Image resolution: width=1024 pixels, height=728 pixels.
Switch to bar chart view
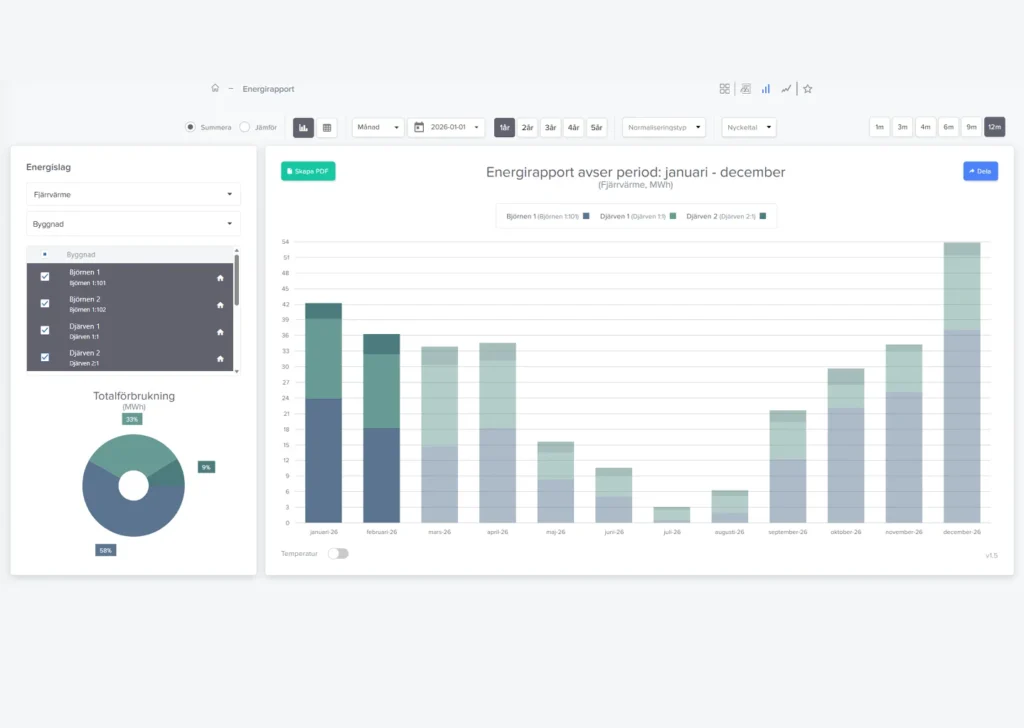click(x=303, y=128)
